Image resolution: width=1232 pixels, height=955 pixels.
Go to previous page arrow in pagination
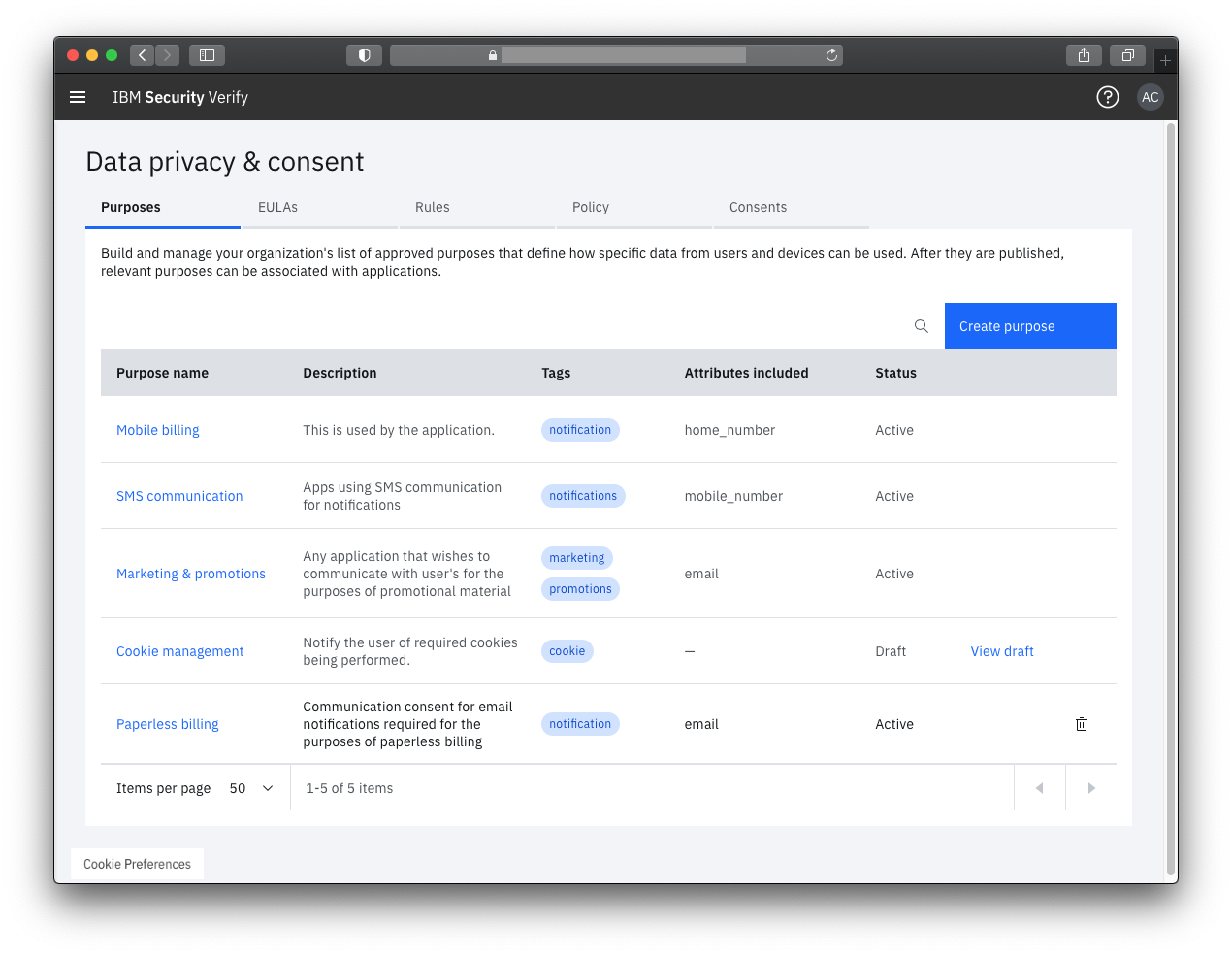(x=1040, y=788)
